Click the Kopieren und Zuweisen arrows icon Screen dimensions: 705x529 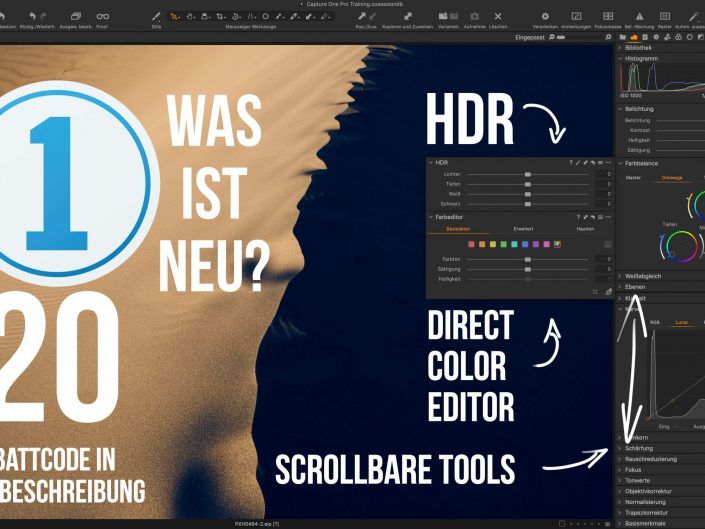point(407,16)
